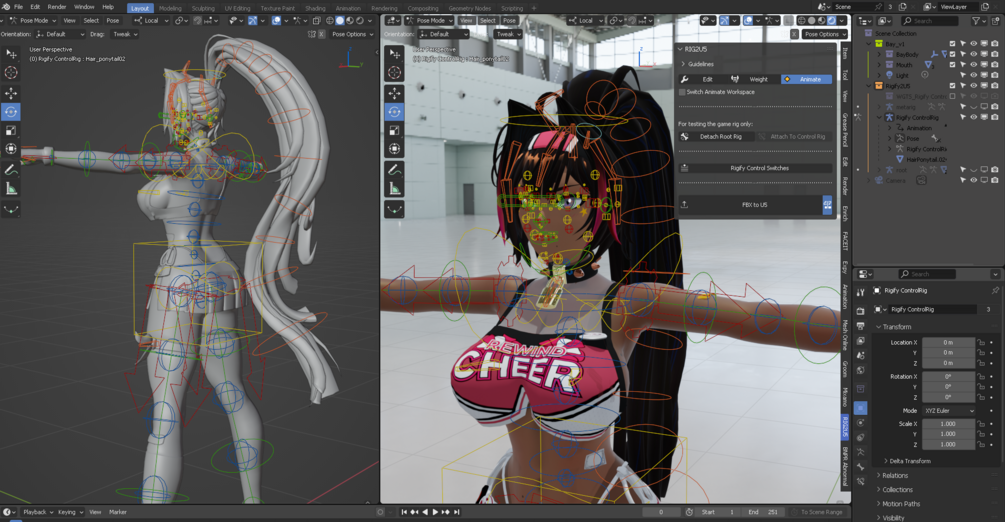Open Render properties tab icon
Screen dimensions: 1005x522
tap(861, 310)
